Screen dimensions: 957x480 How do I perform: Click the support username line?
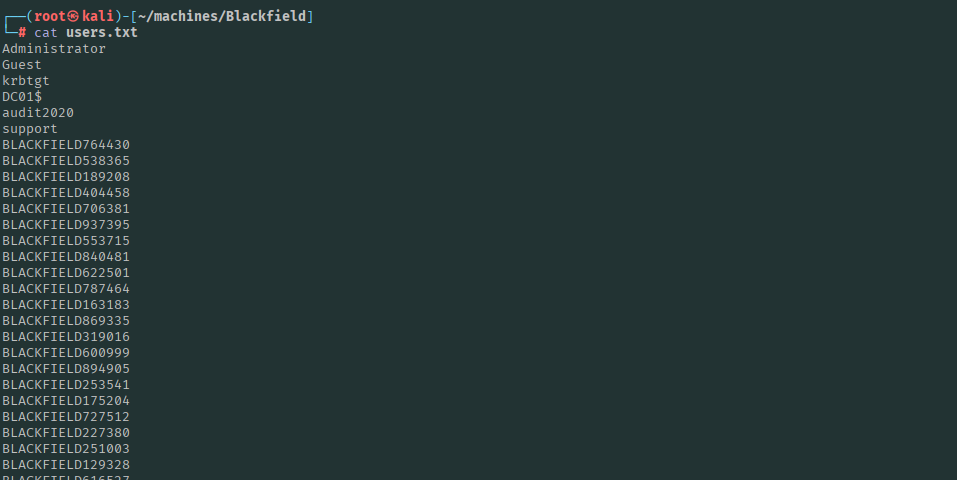pos(30,129)
